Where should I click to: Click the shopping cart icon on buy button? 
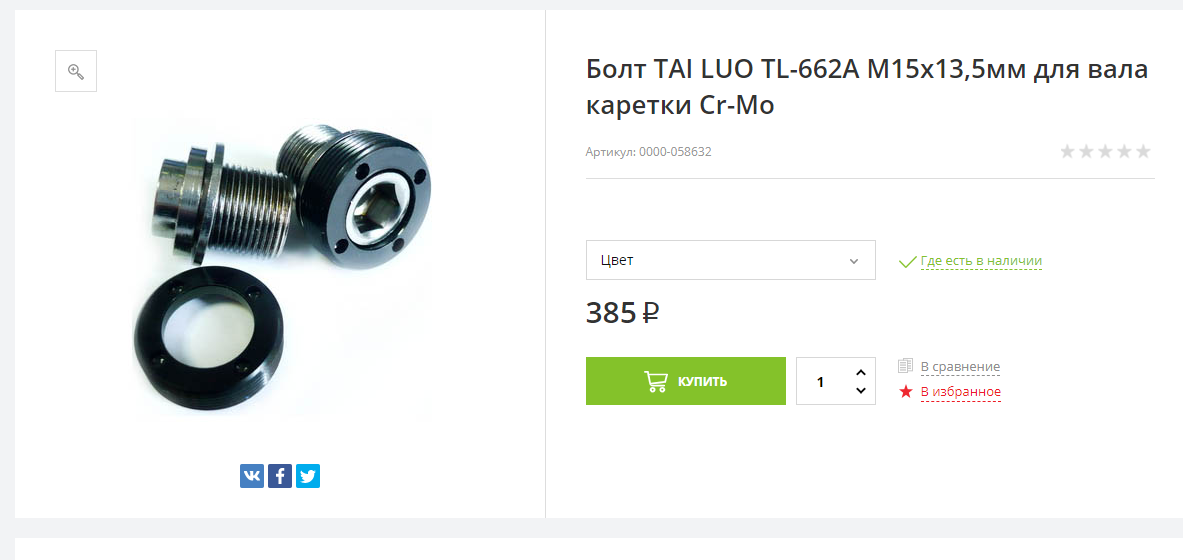tap(656, 381)
